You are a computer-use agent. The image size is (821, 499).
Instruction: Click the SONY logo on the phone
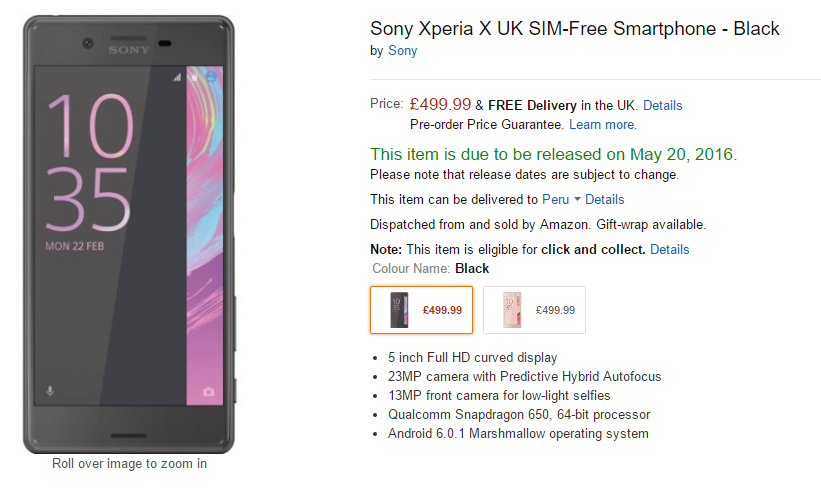click(x=129, y=50)
